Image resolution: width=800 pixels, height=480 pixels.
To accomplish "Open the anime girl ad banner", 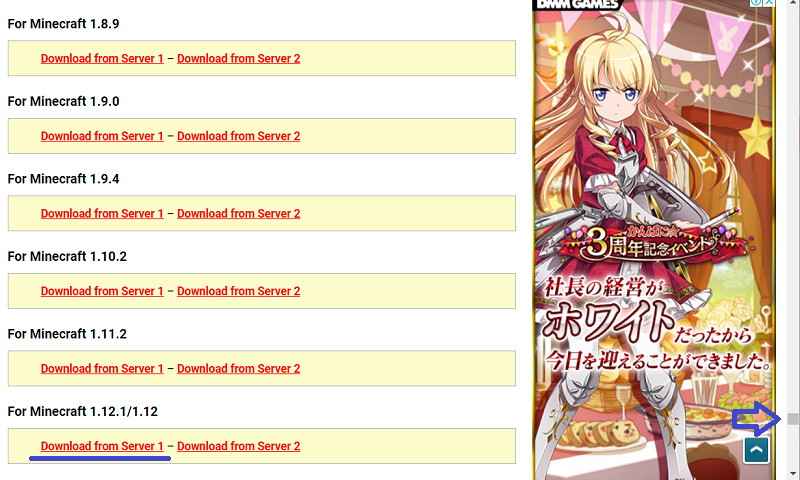I will click(654, 242).
